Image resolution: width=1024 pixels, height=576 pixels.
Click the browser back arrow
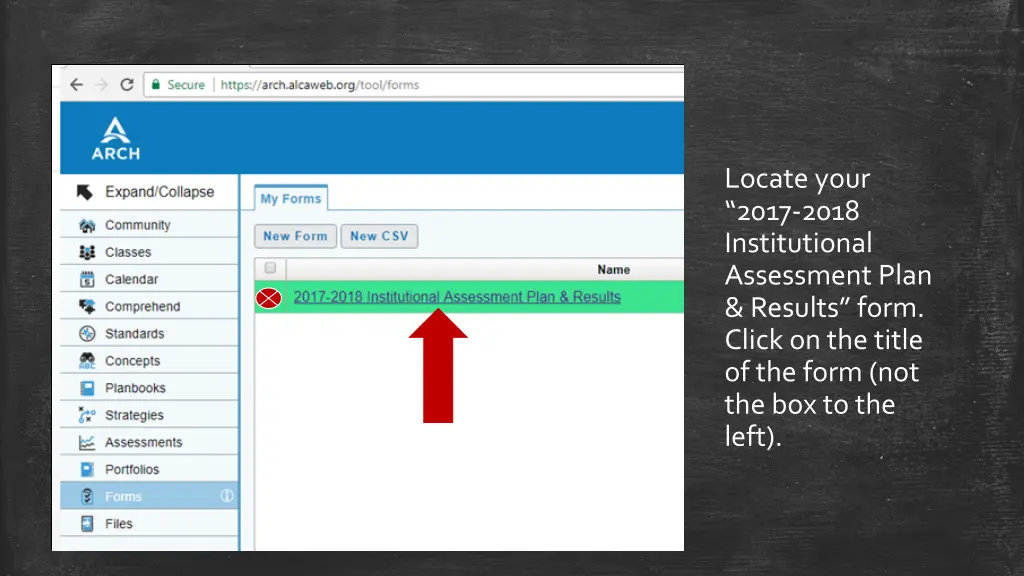pyautogui.click(x=76, y=85)
